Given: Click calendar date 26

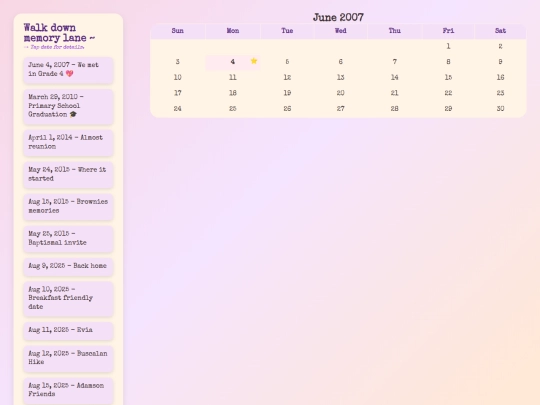Looking at the screenshot, I should tap(287, 109).
